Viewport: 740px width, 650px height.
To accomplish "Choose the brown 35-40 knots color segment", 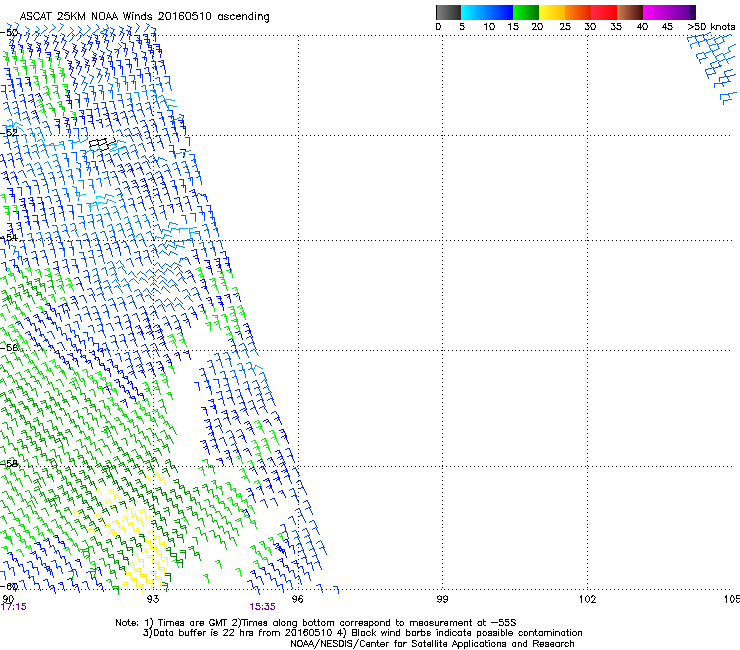I will click(x=630, y=12).
